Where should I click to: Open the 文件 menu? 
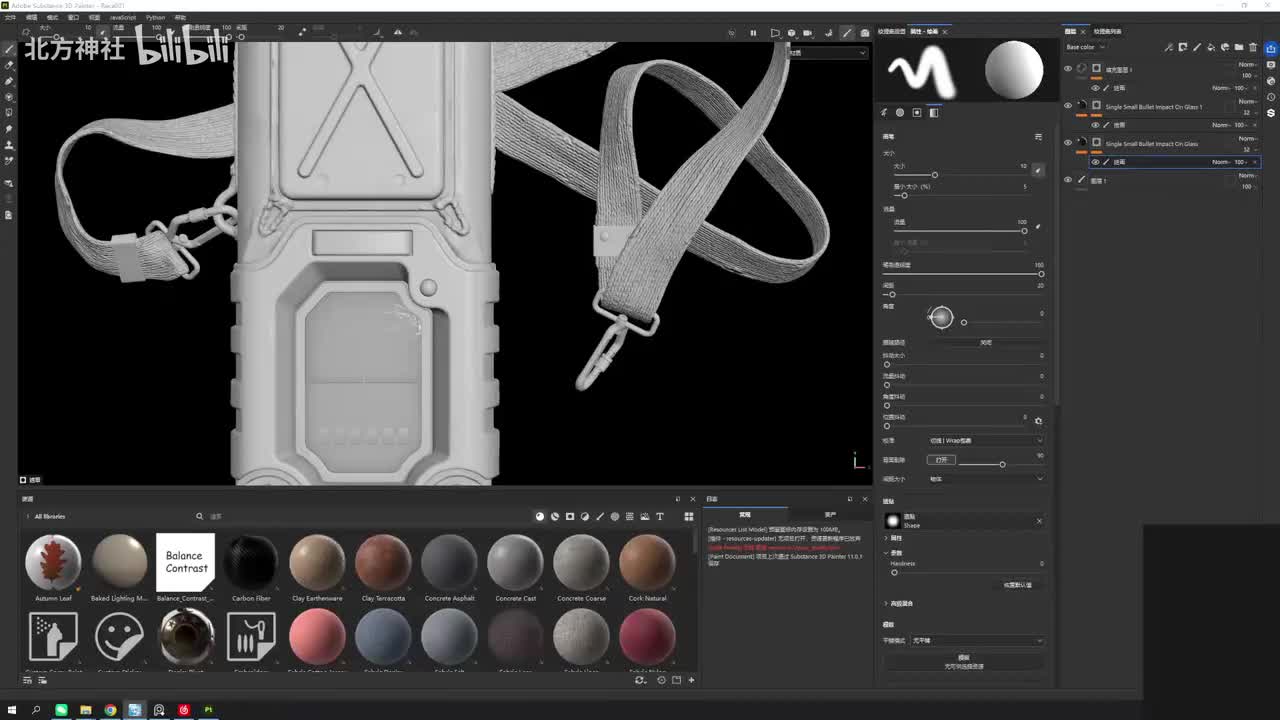(10, 18)
